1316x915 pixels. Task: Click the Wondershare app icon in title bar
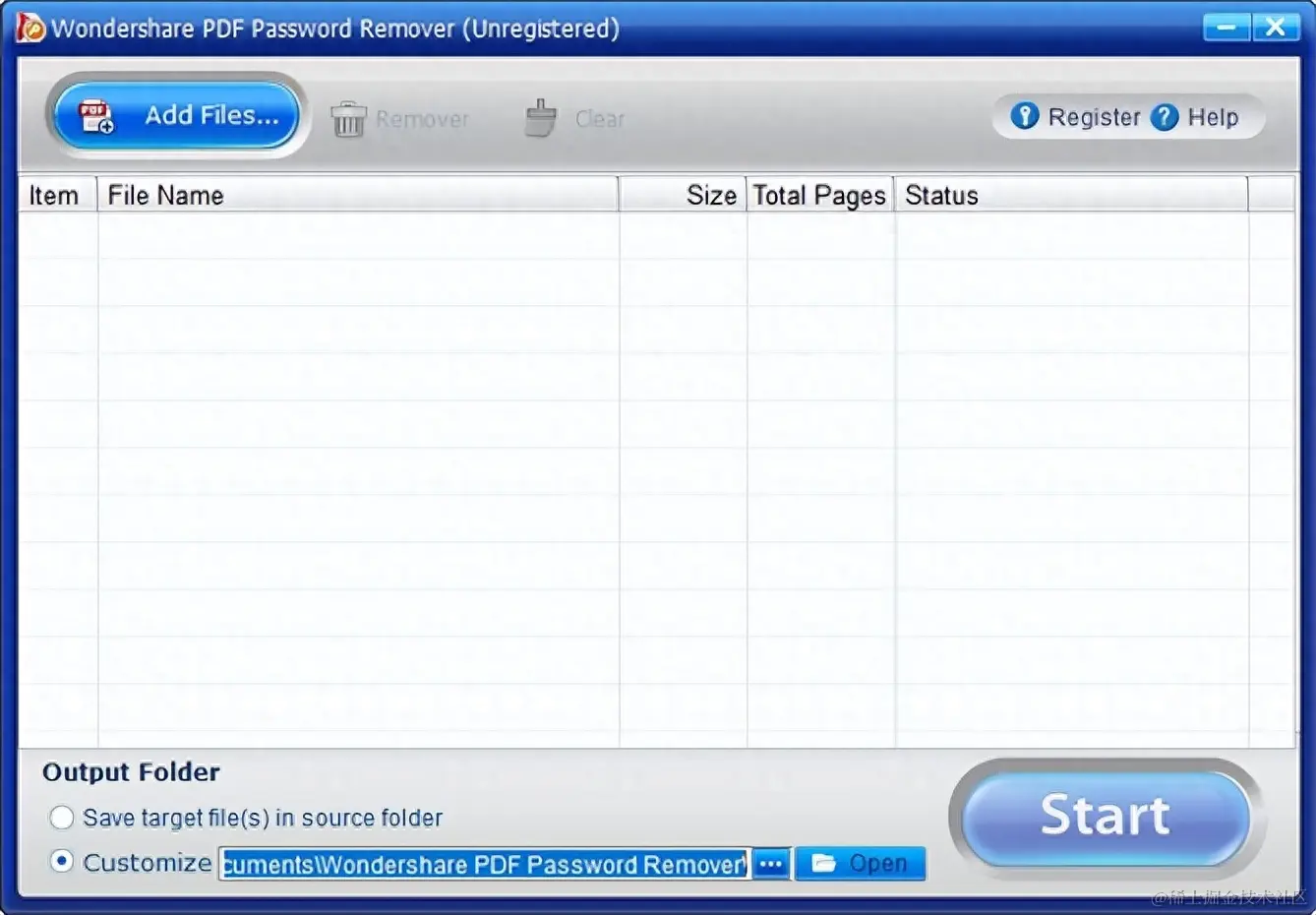pos(30,28)
